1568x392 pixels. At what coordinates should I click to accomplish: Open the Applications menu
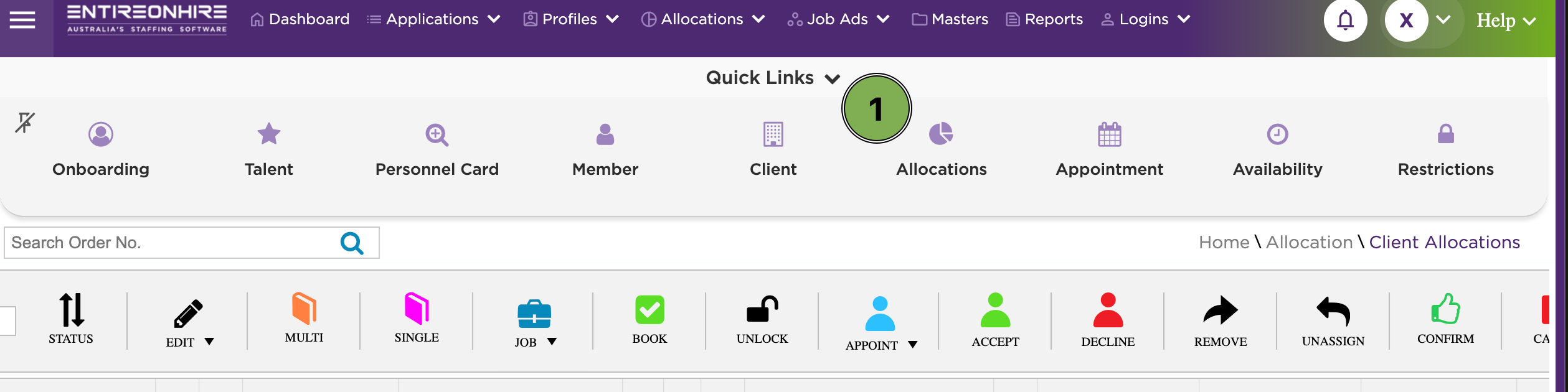point(433,19)
